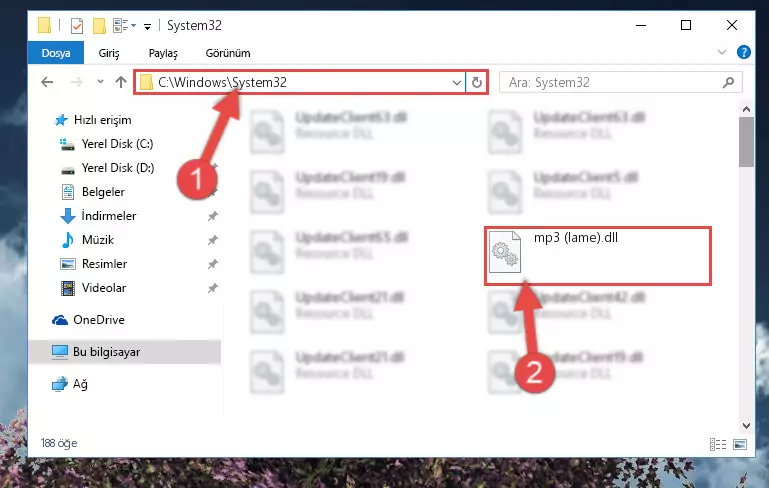769x488 pixels.
Task: Refresh the System32 folder view
Action: [x=477, y=82]
